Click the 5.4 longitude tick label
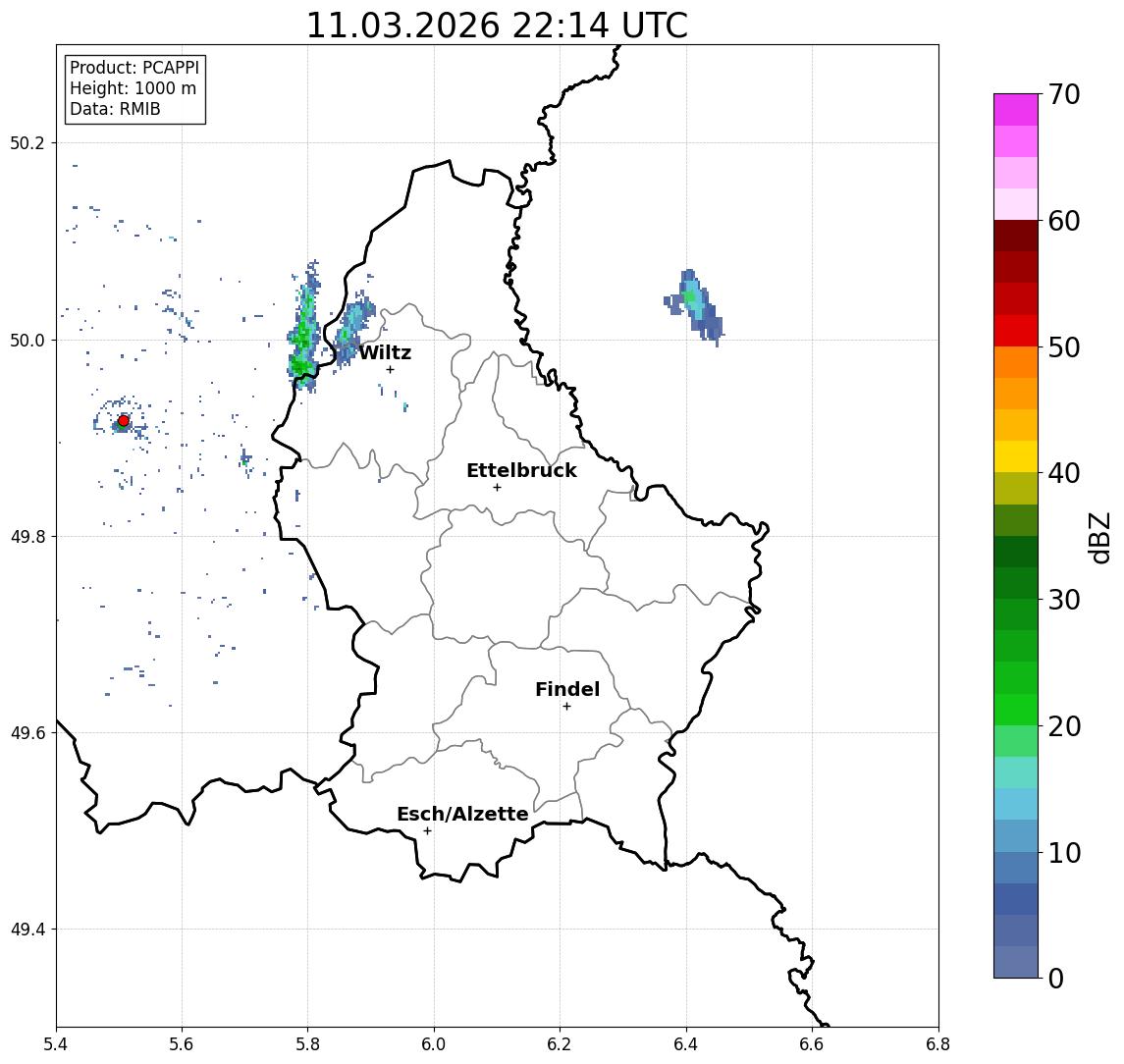 tap(56, 1044)
